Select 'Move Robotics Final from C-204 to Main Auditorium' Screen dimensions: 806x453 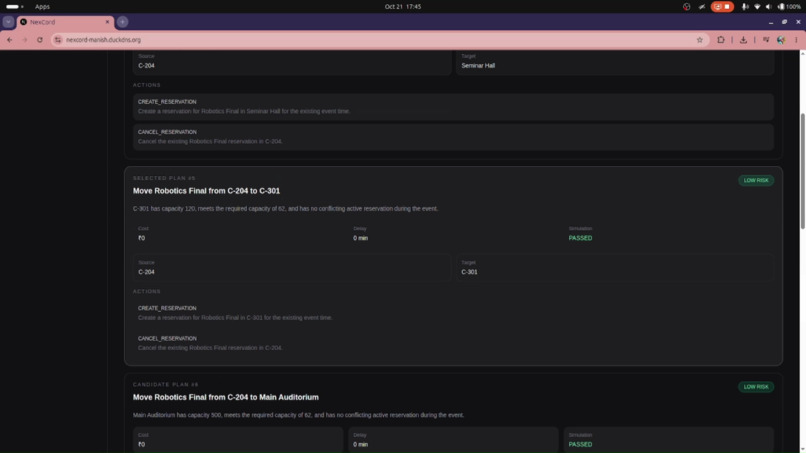coord(226,397)
